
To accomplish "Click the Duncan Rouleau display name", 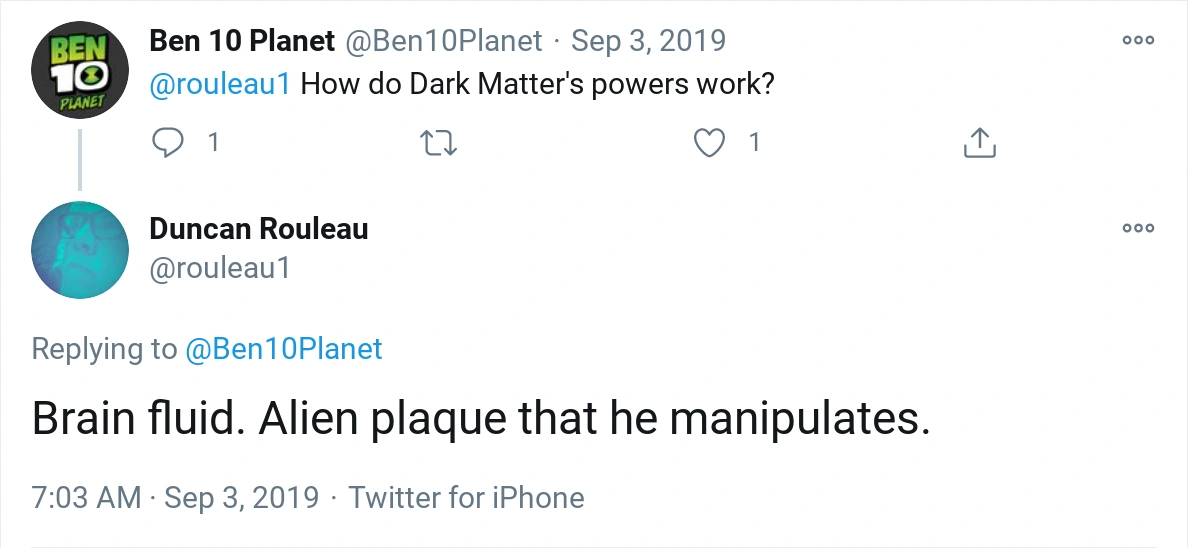I will pyautogui.click(x=259, y=229).
